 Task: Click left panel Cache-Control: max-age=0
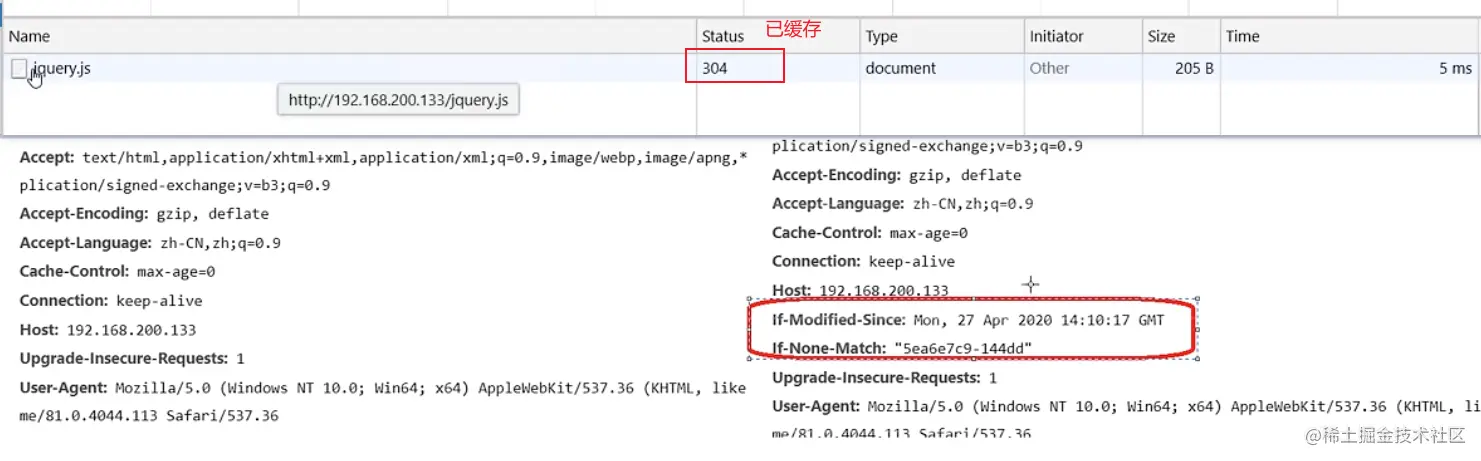tap(117, 271)
